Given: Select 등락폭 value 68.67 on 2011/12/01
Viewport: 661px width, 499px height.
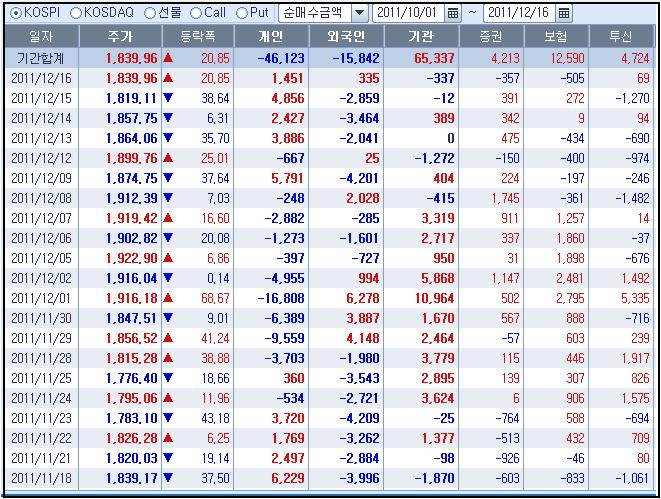Looking at the screenshot, I should tap(215, 298).
